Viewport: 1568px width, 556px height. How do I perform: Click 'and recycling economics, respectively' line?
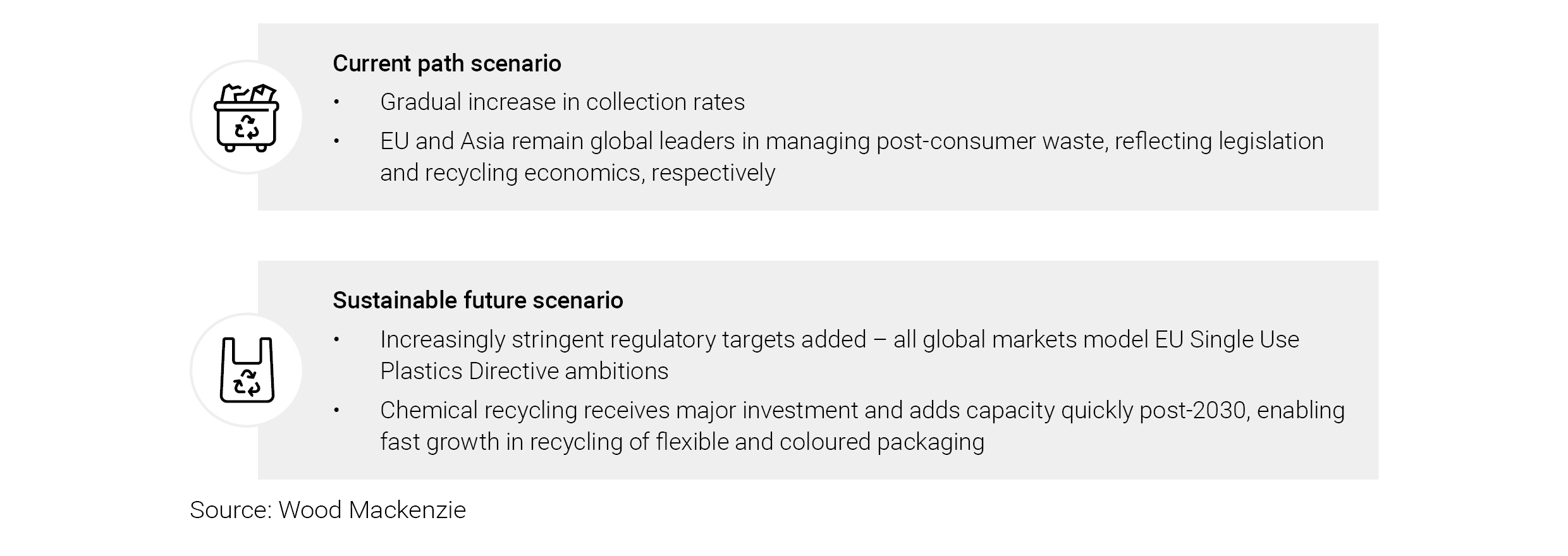pos(577,173)
